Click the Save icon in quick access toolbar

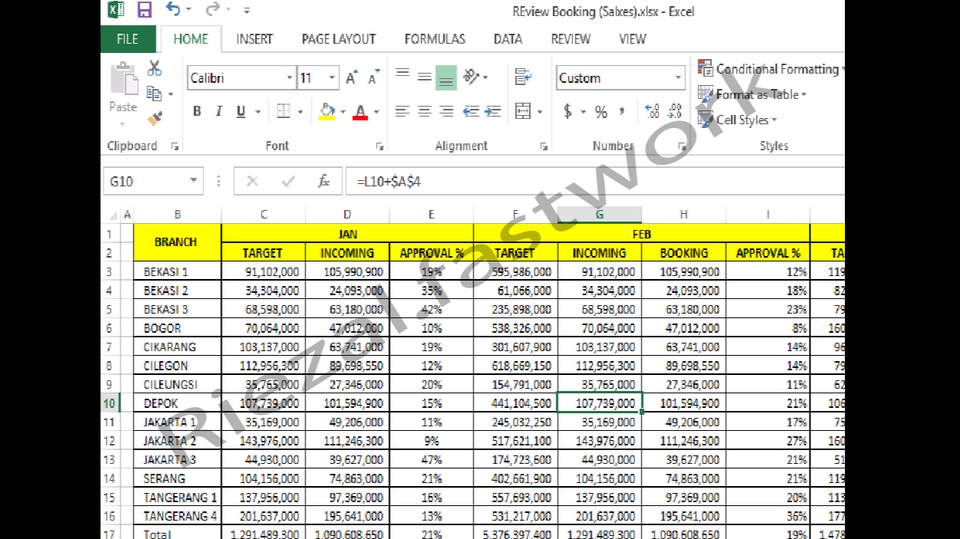tap(144, 10)
